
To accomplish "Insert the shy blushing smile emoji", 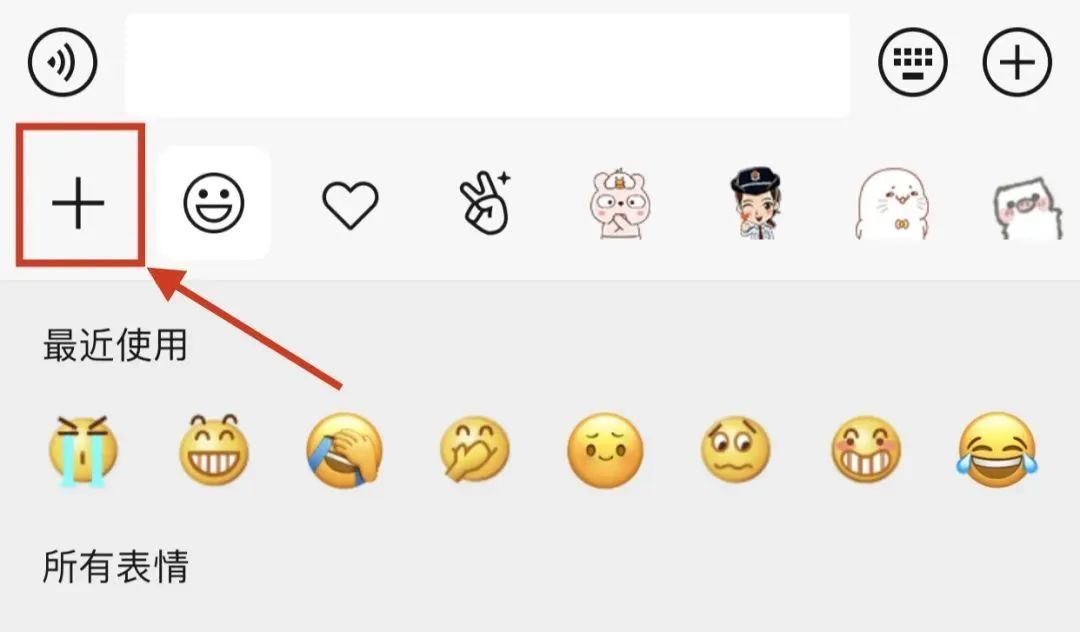I will pos(605,450).
